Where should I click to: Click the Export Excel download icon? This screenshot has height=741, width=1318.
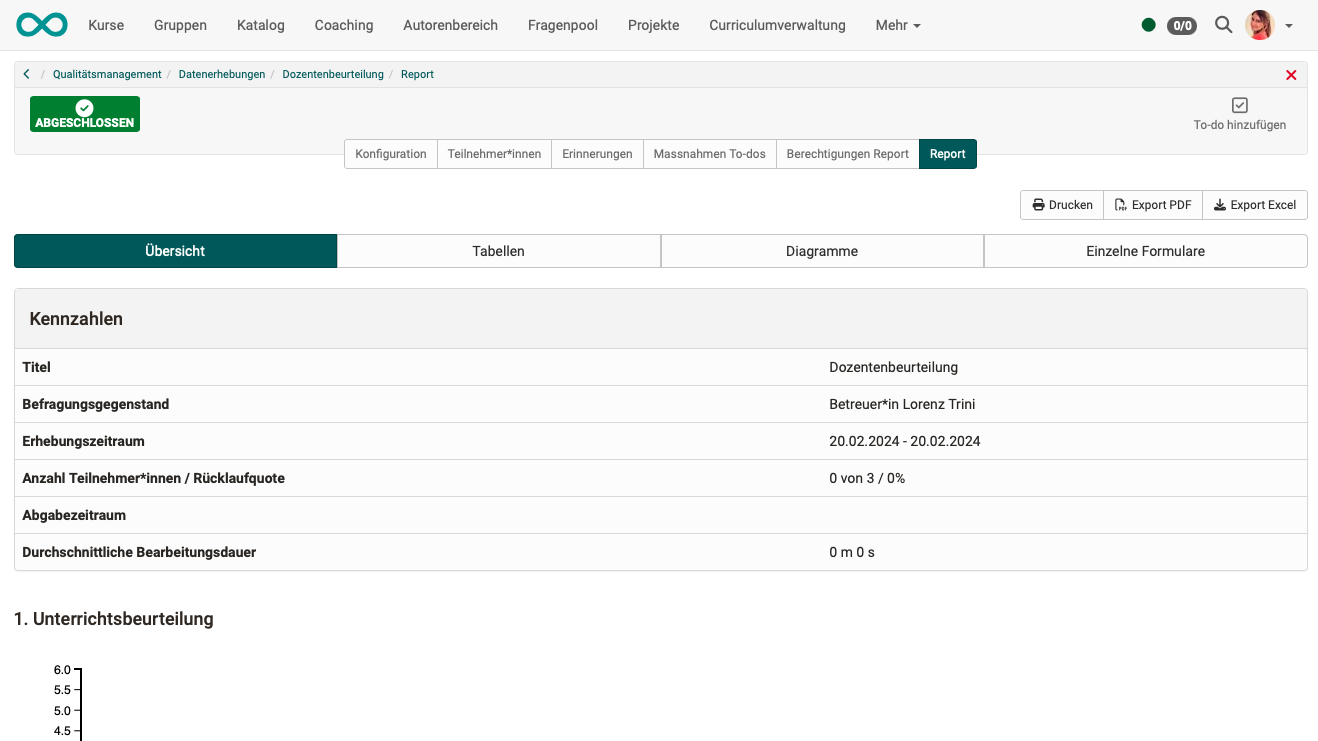pyautogui.click(x=1219, y=204)
